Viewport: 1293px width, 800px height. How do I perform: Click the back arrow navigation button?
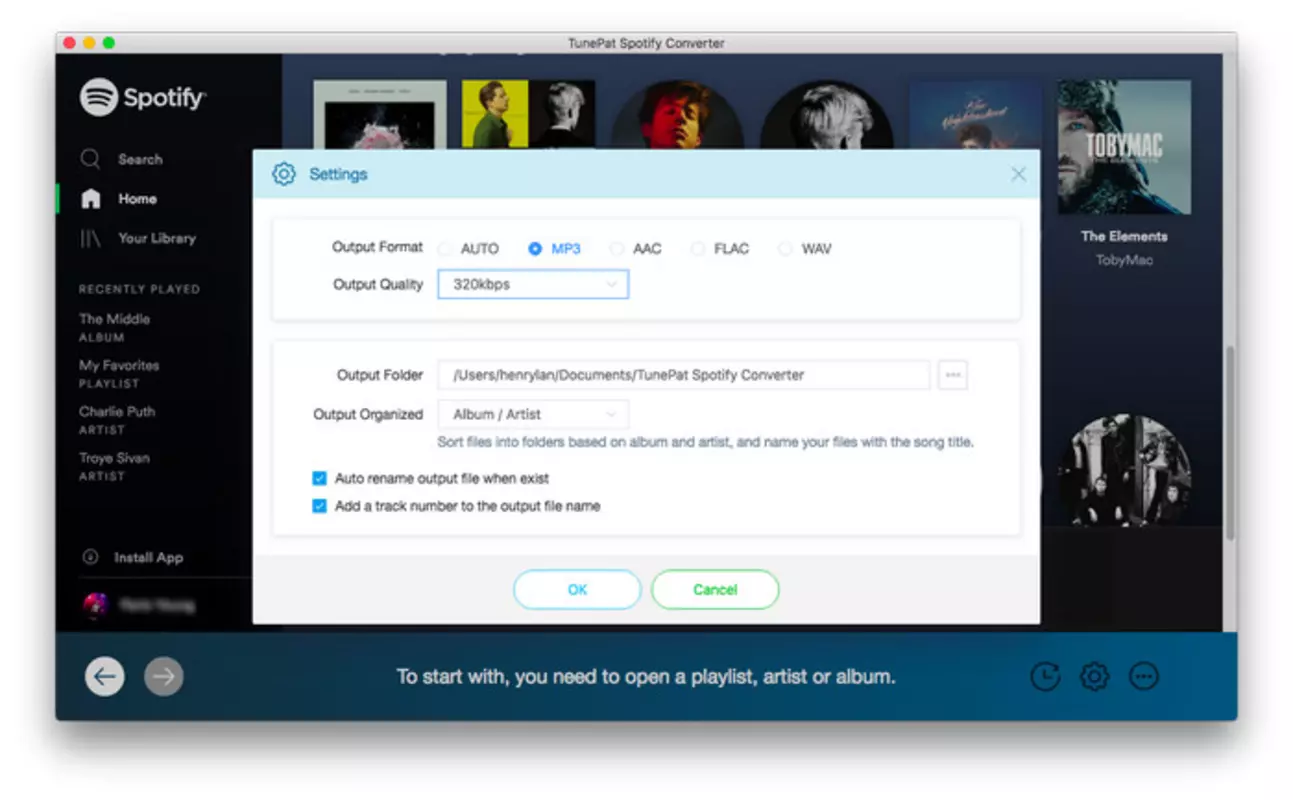[105, 677]
